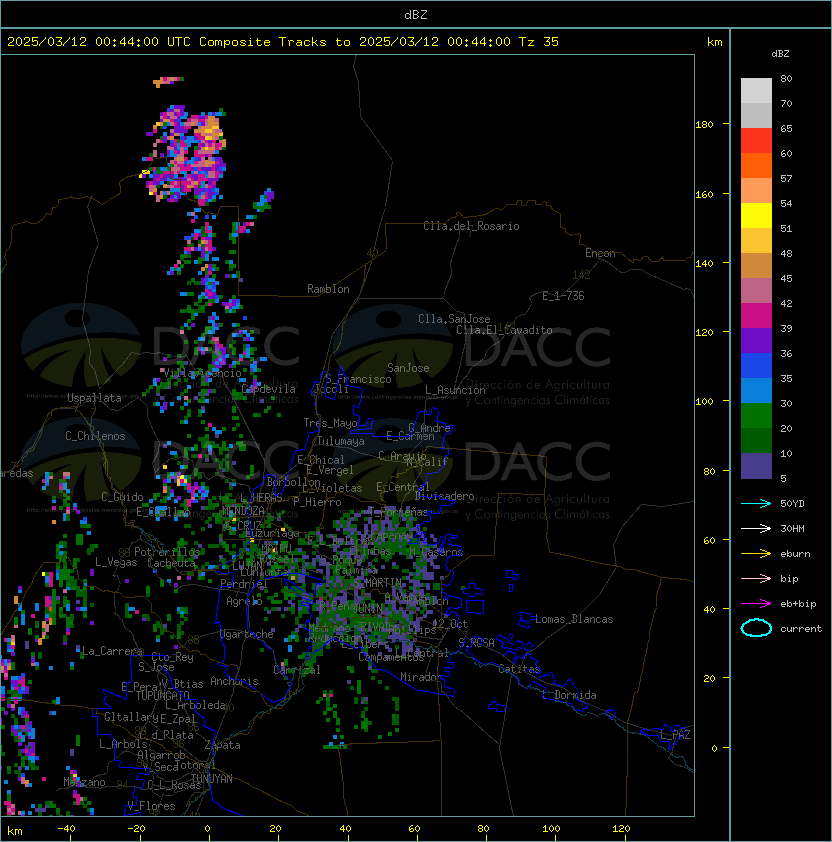Click the 'Agrelo' place label
Image resolution: width=832 pixels, height=842 pixels.
point(244,601)
